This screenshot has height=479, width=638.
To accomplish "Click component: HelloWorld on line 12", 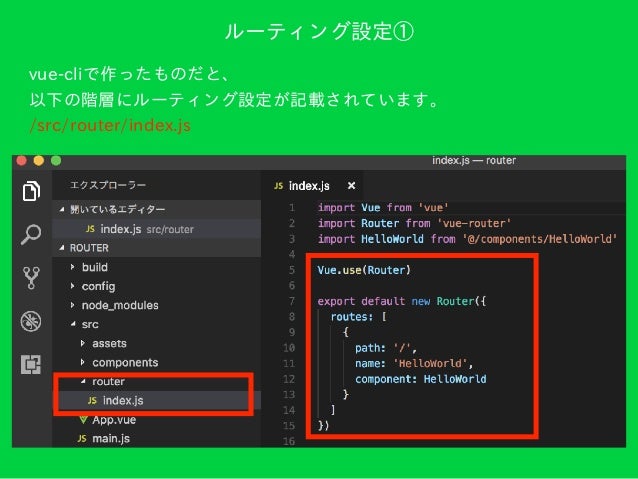I will [x=421, y=379].
